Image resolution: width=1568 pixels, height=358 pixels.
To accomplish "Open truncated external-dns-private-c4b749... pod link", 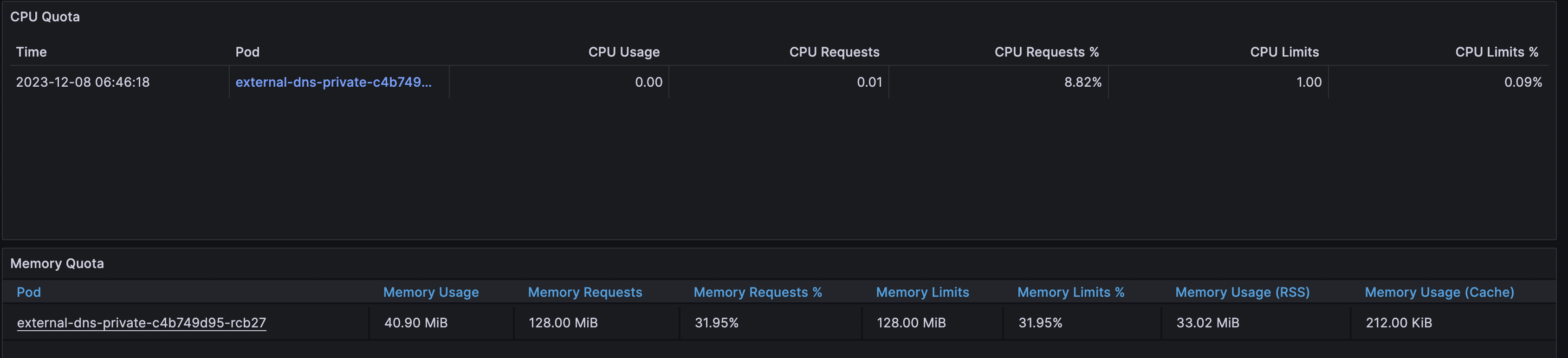I will click(x=334, y=82).
